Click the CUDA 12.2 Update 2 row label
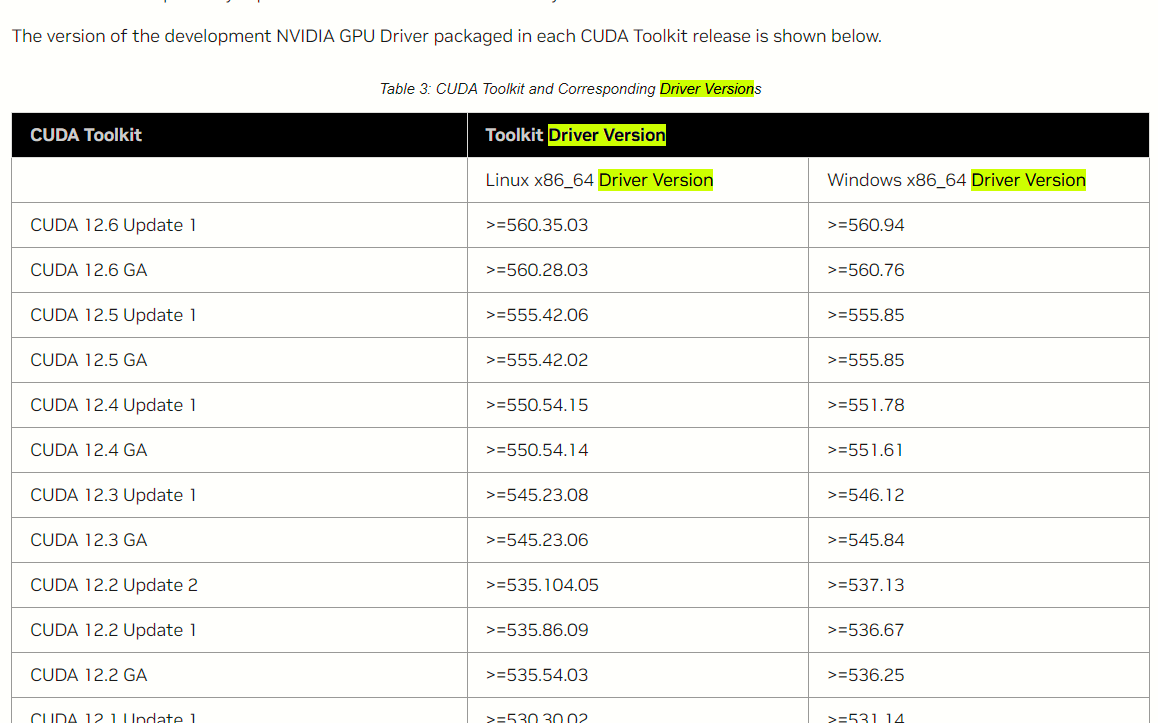 (x=114, y=585)
